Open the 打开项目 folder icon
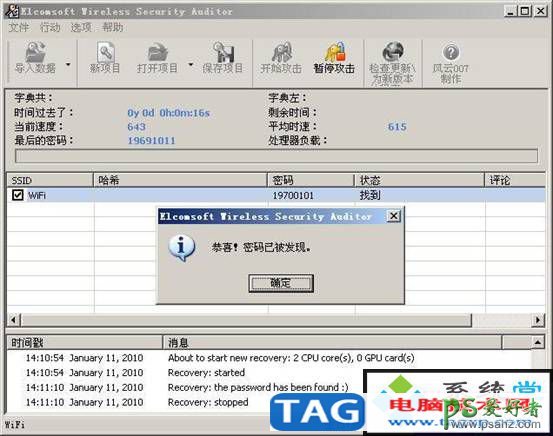This screenshot has height=436, width=553. tap(157, 52)
